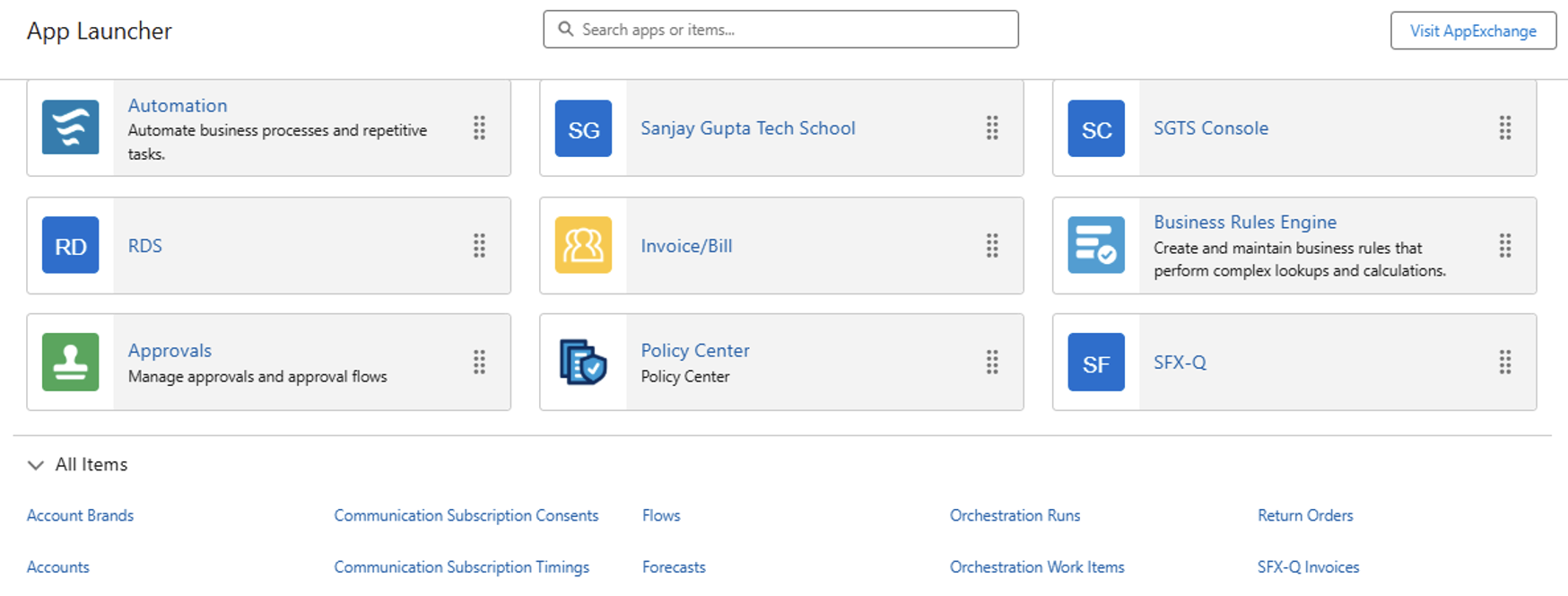This screenshot has height=596, width=1568.
Task: Click the RD icon for RDS
Action: pyautogui.click(x=70, y=245)
